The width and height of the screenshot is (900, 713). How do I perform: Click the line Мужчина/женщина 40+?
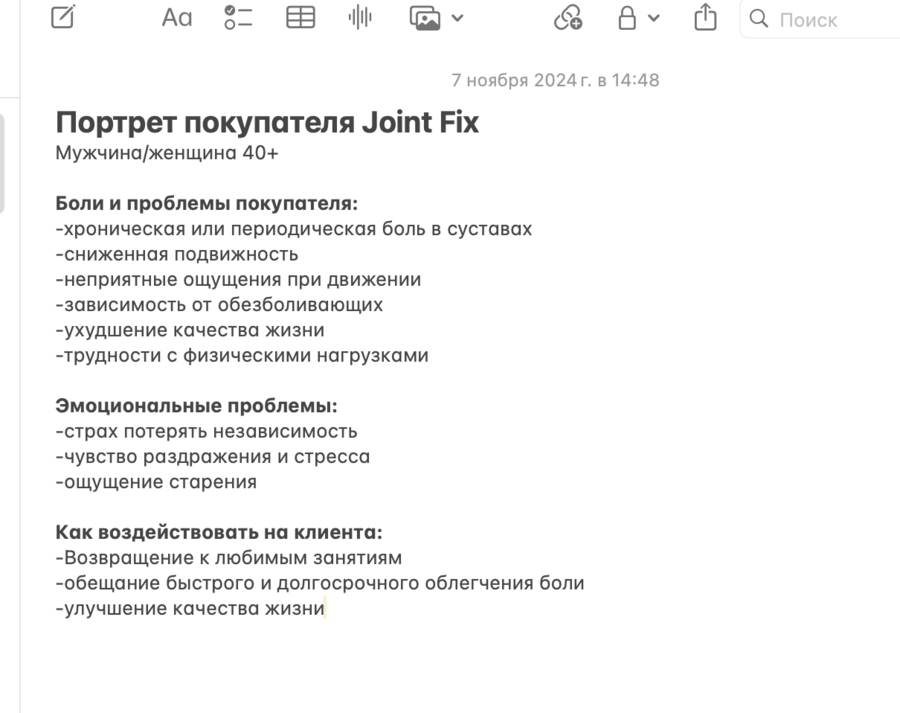[x=167, y=153]
